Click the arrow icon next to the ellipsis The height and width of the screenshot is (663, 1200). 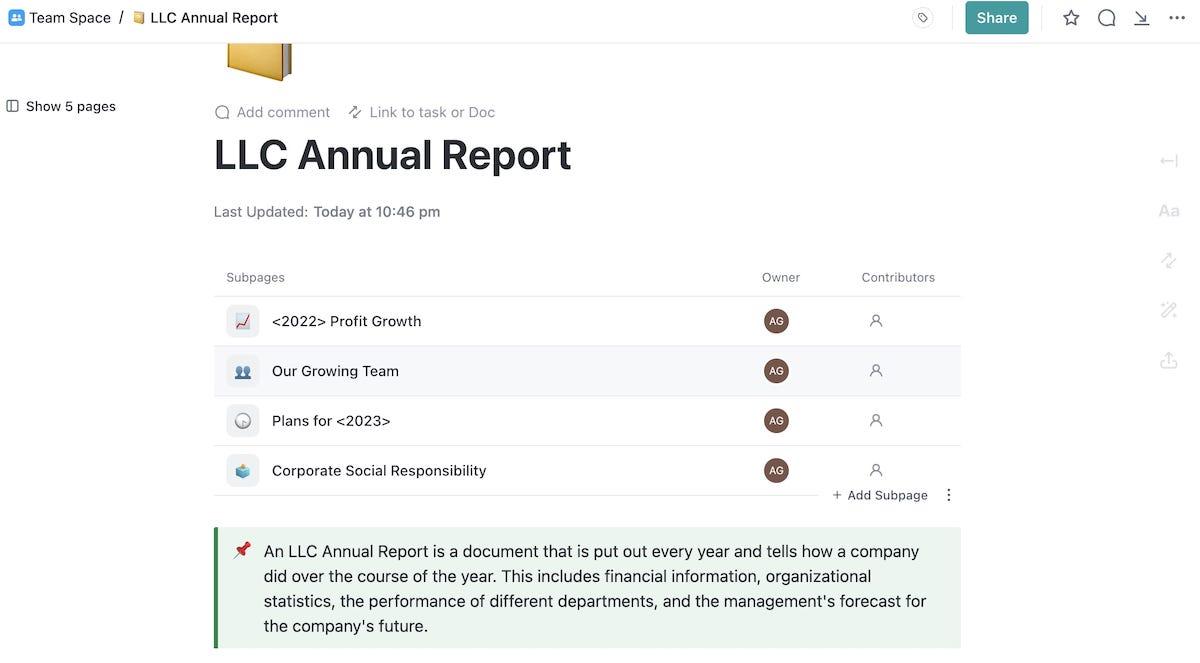[x=1141, y=18]
